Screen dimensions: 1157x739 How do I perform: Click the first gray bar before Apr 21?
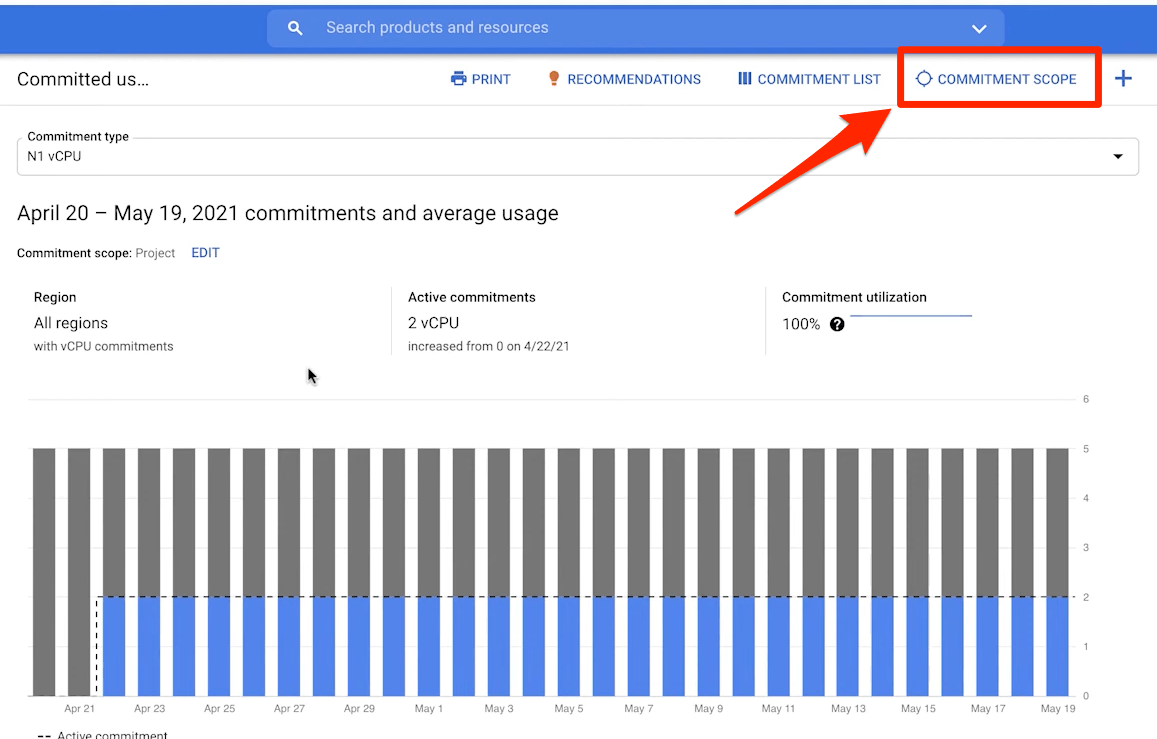44,570
